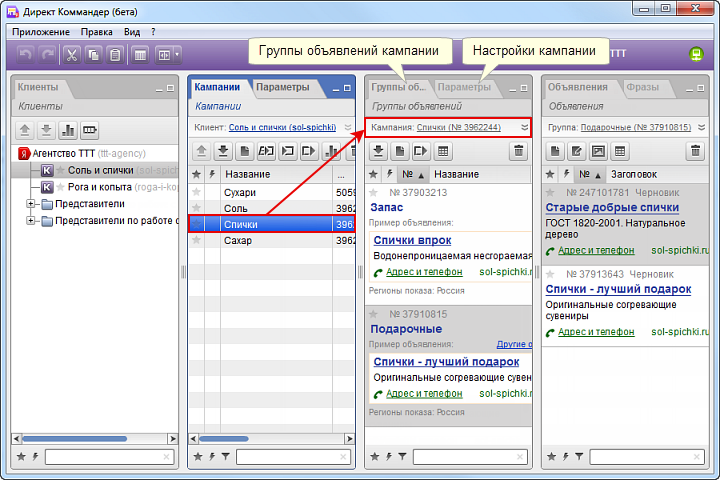Open the panel layout split-button dropdown arrow
The width and height of the screenshot is (720, 480).
pyautogui.click(x=177, y=55)
